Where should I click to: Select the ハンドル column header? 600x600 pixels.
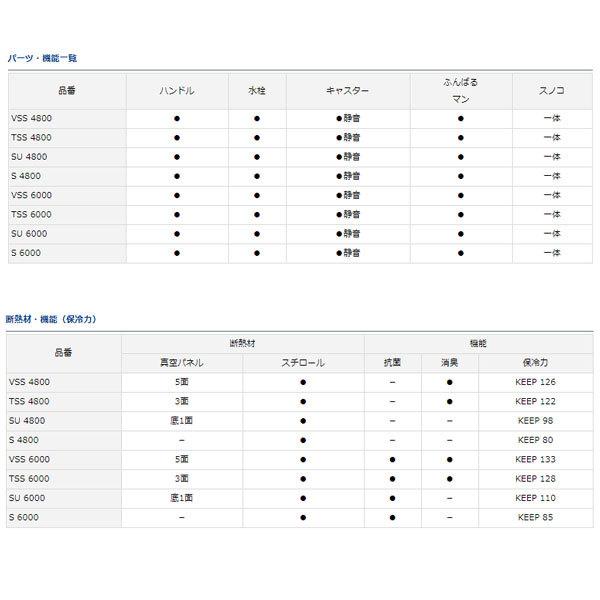pos(177,90)
